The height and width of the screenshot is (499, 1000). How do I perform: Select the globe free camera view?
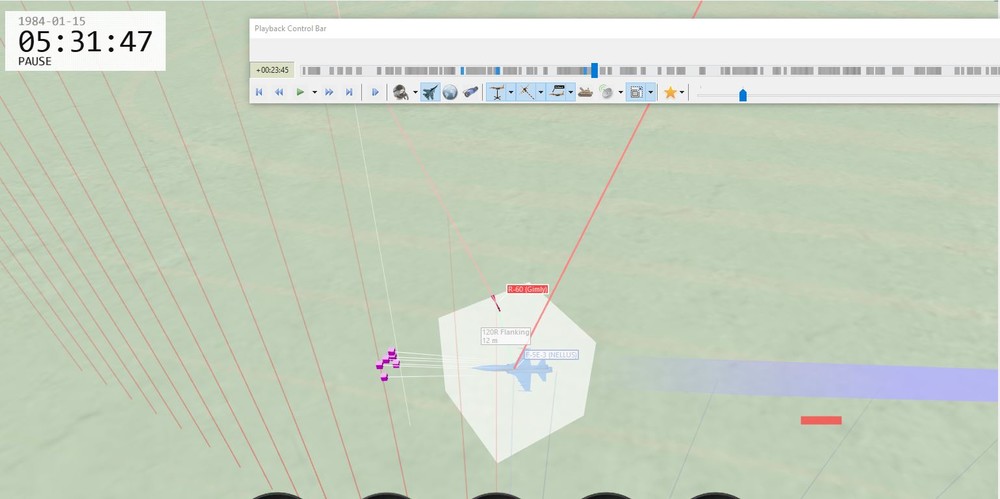[450, 93]
